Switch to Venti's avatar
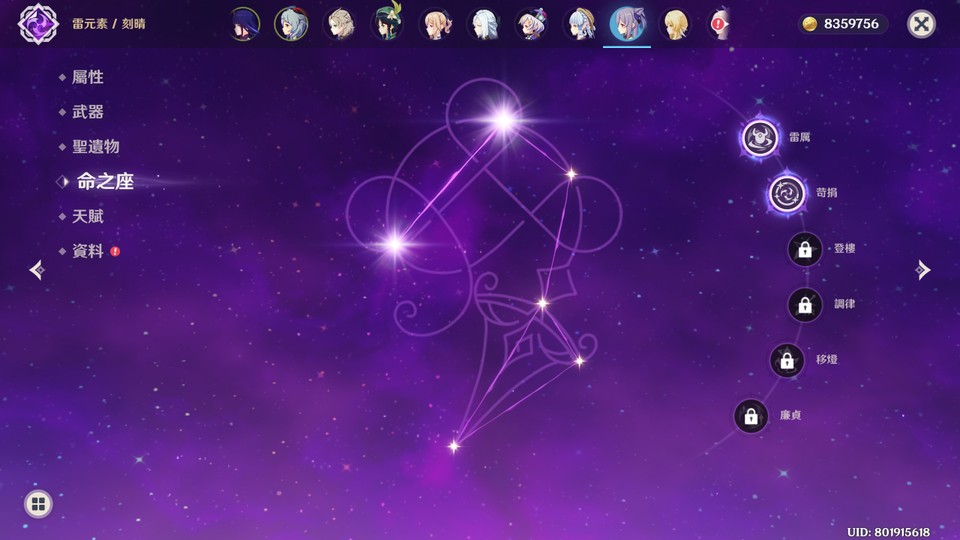960x540 pixels. coord(388,23)
